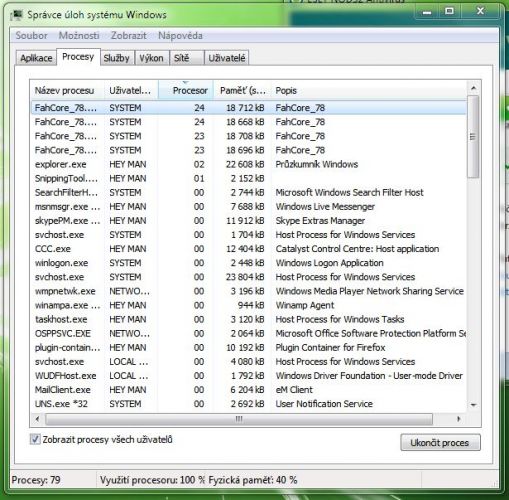Viewport: 509px width, 500px height.
Task: Close the Task Manager window
Action: [x=481, y=12]
